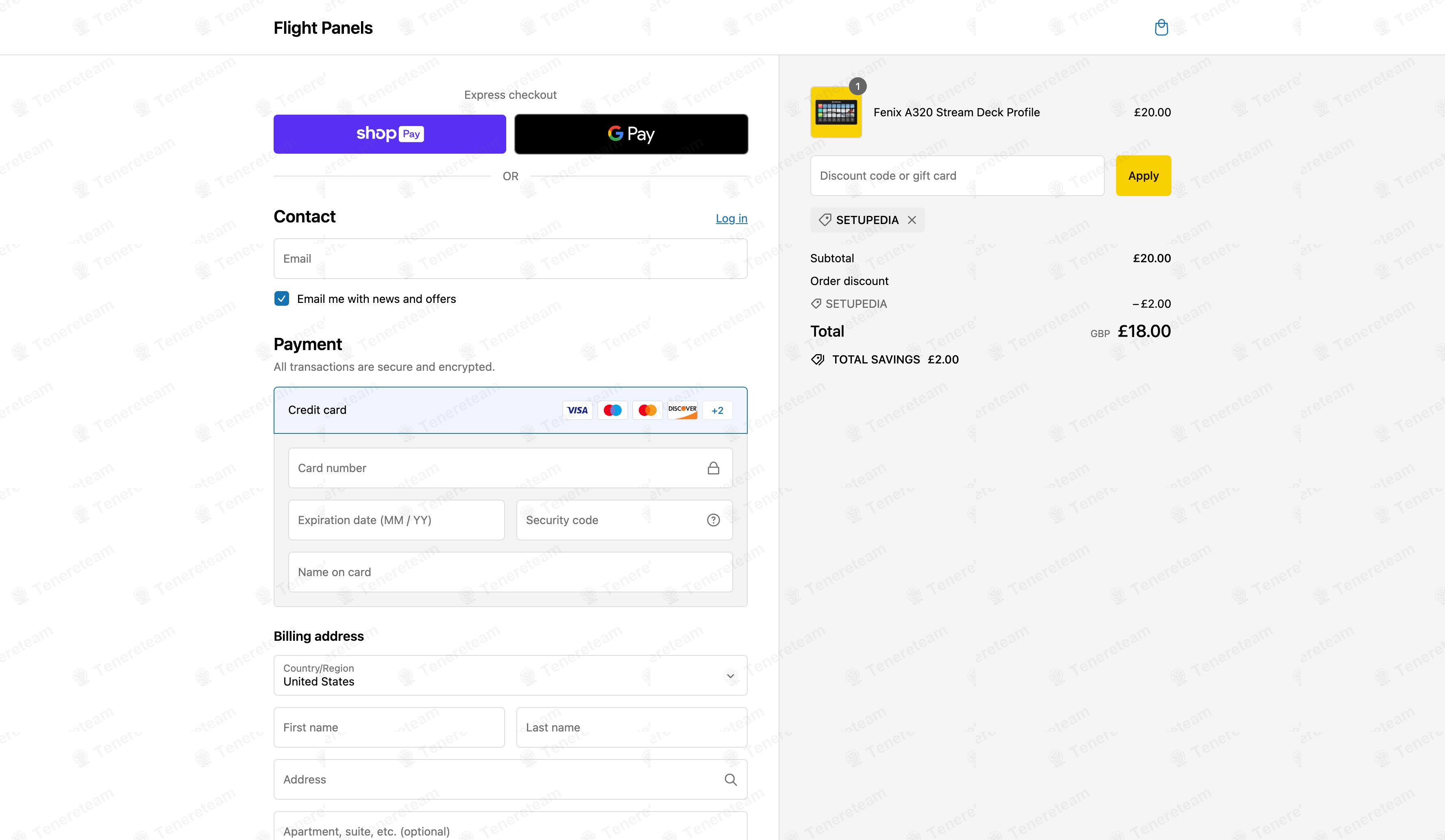The image size is (1445, 840).
Task: Open the Country/Region dropdown
Action: point(510,675)
